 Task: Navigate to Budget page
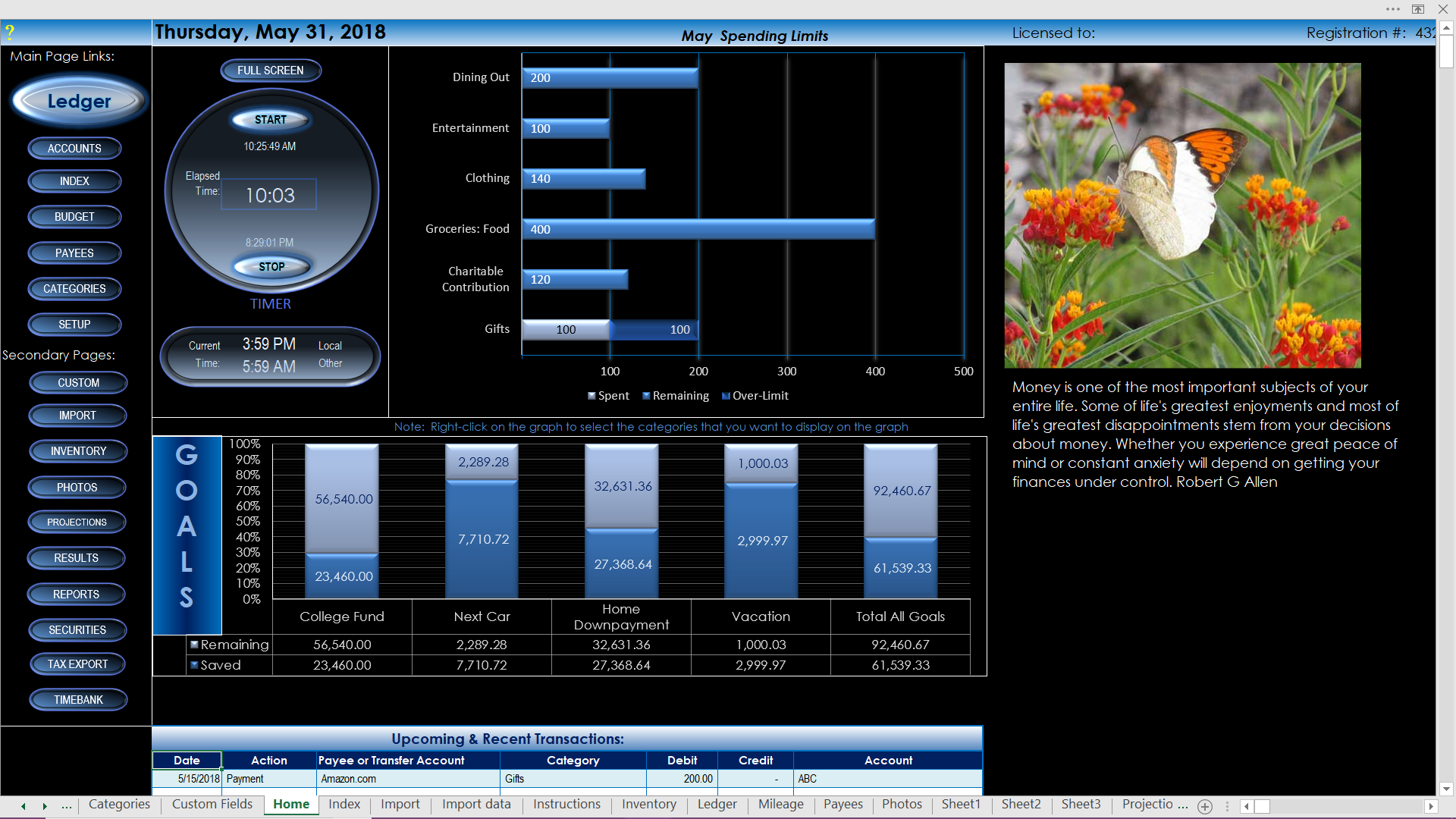point(74,217)
